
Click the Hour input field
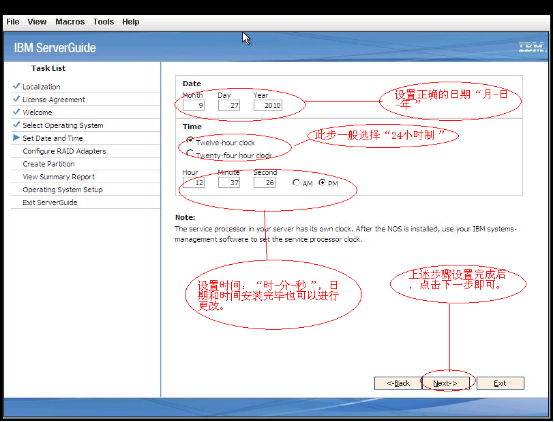click(194, 182)
